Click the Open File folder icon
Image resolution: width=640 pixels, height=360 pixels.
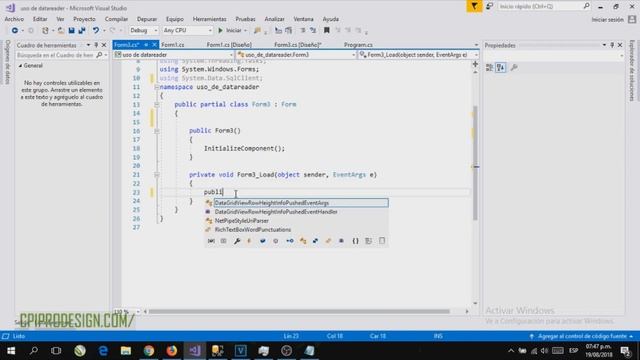click(x=60, y=31)
